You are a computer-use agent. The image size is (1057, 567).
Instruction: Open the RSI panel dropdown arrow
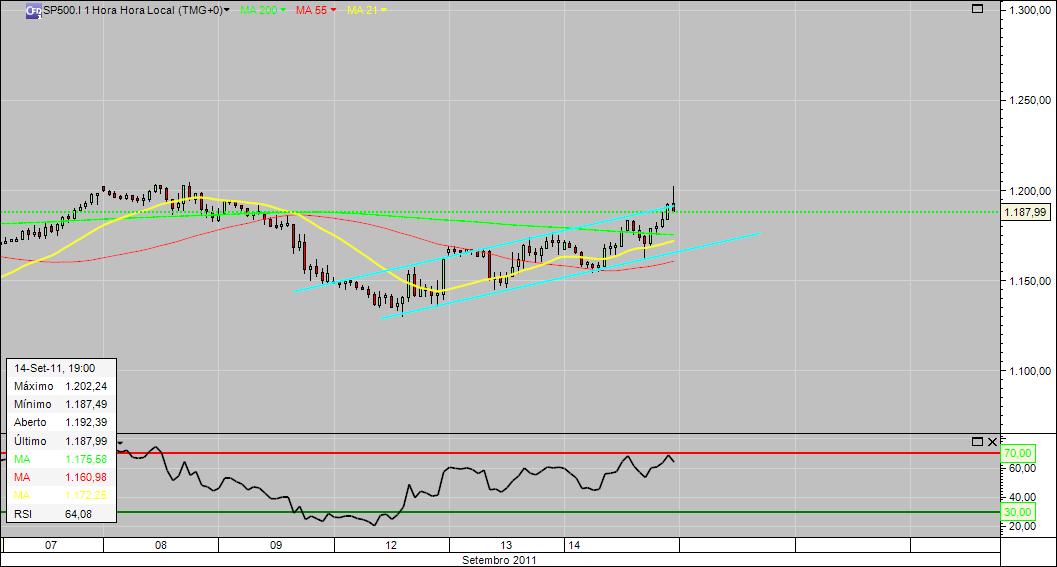[120, 443]
